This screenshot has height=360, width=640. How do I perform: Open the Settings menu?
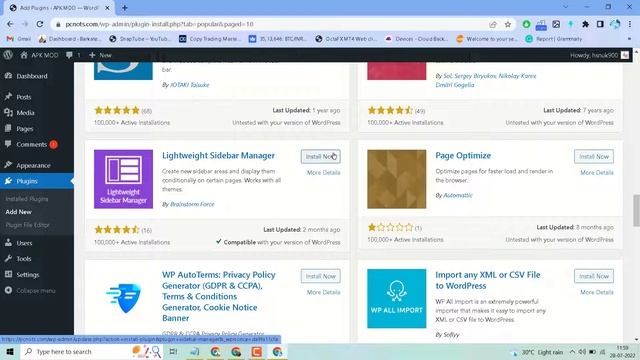(x=27, y=275)
